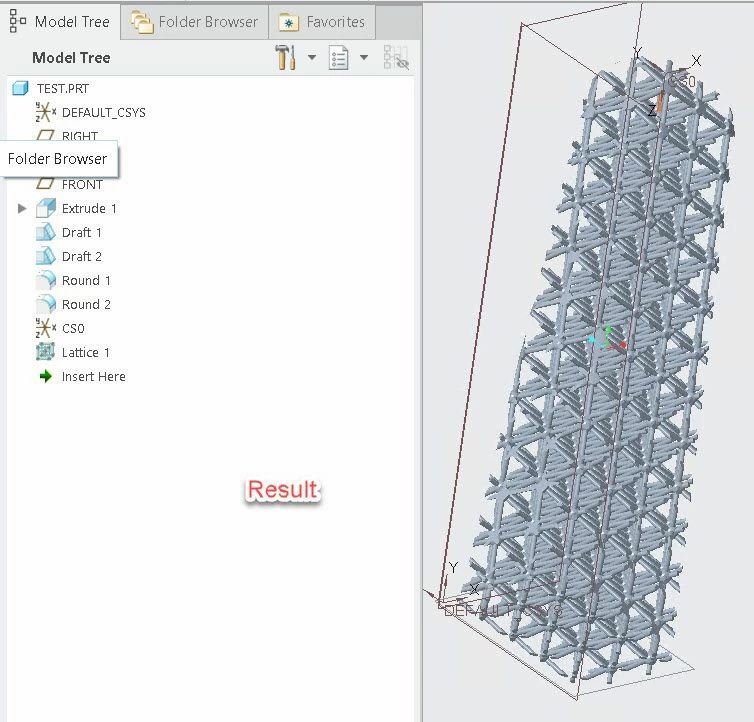Click the tree columns list icon
Image resolution: width=754 pixels, height=722 pixels.
pos(339,58)
